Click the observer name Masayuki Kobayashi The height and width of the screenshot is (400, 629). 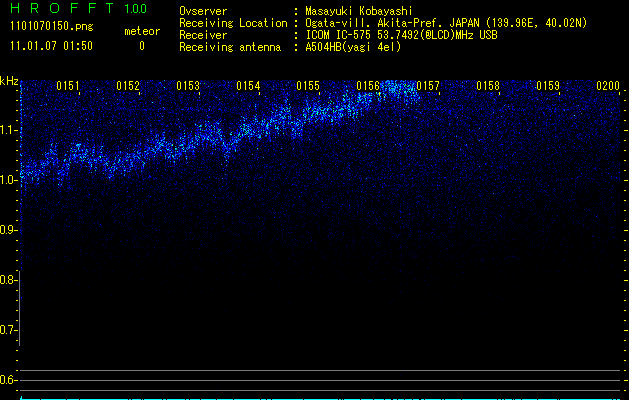click(359, 11)
